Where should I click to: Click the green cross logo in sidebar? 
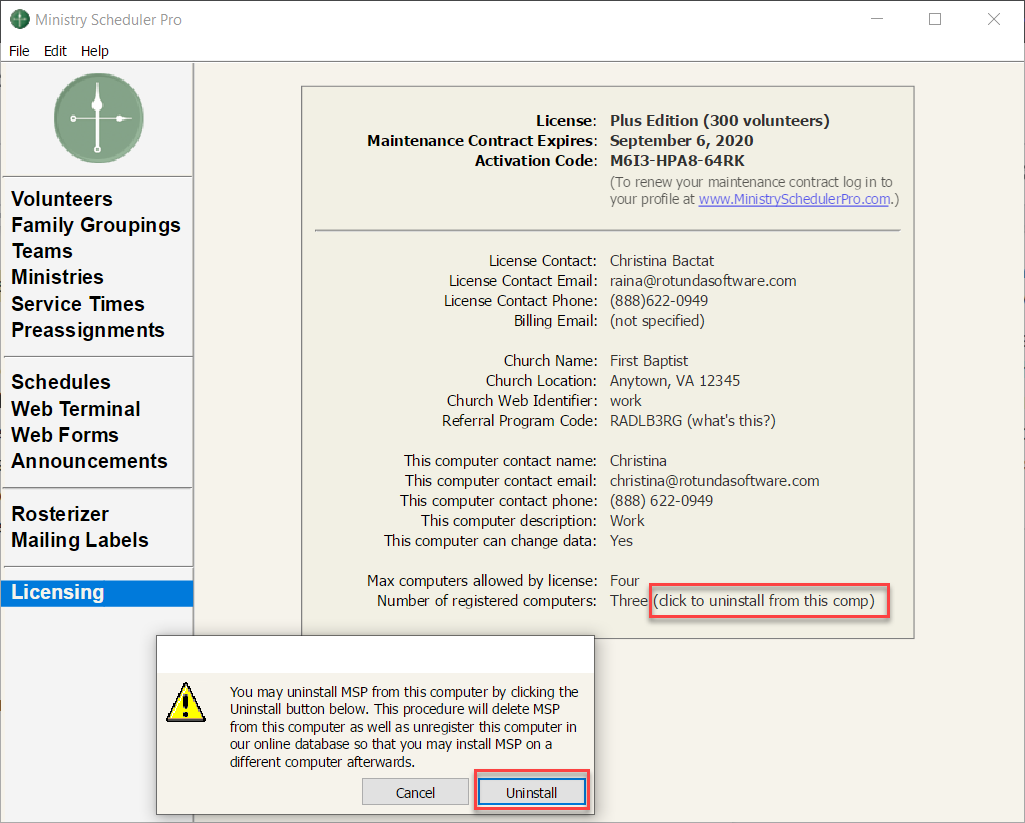(x=99, y=118)
